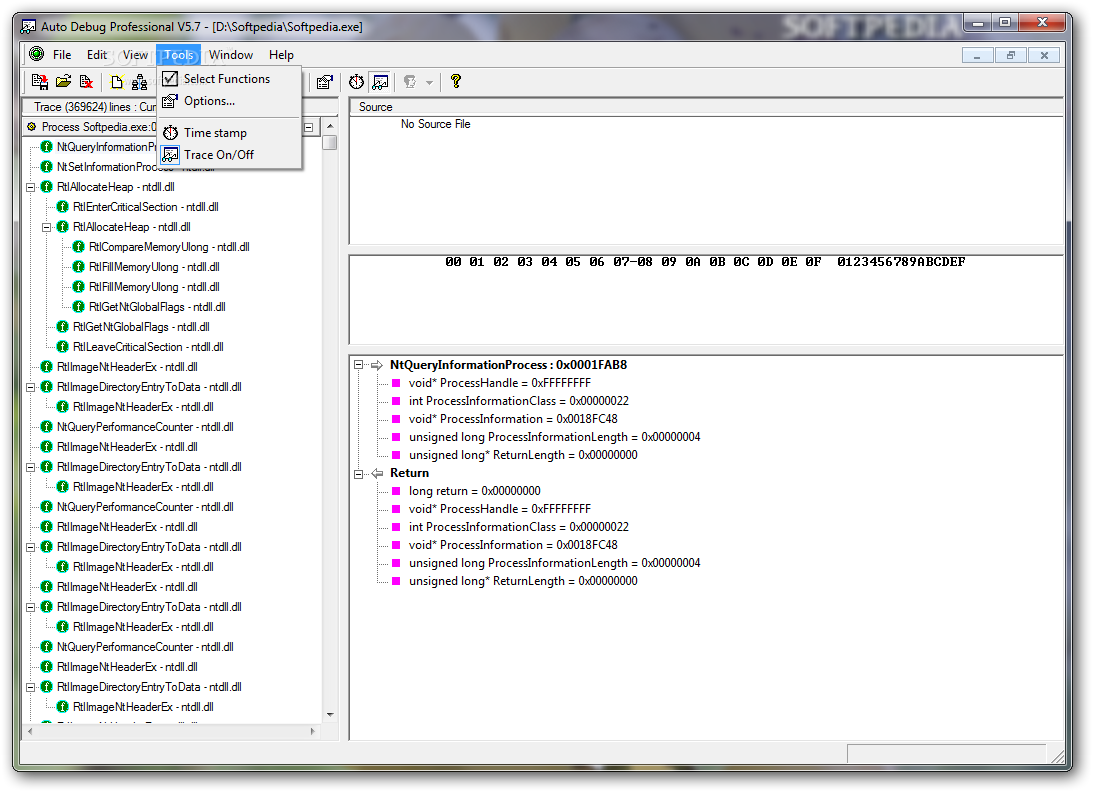The height and width of the screenshot is (792, 1093).
Task: Close the highlighted Tools menu
Action: [x=178, y=54]
